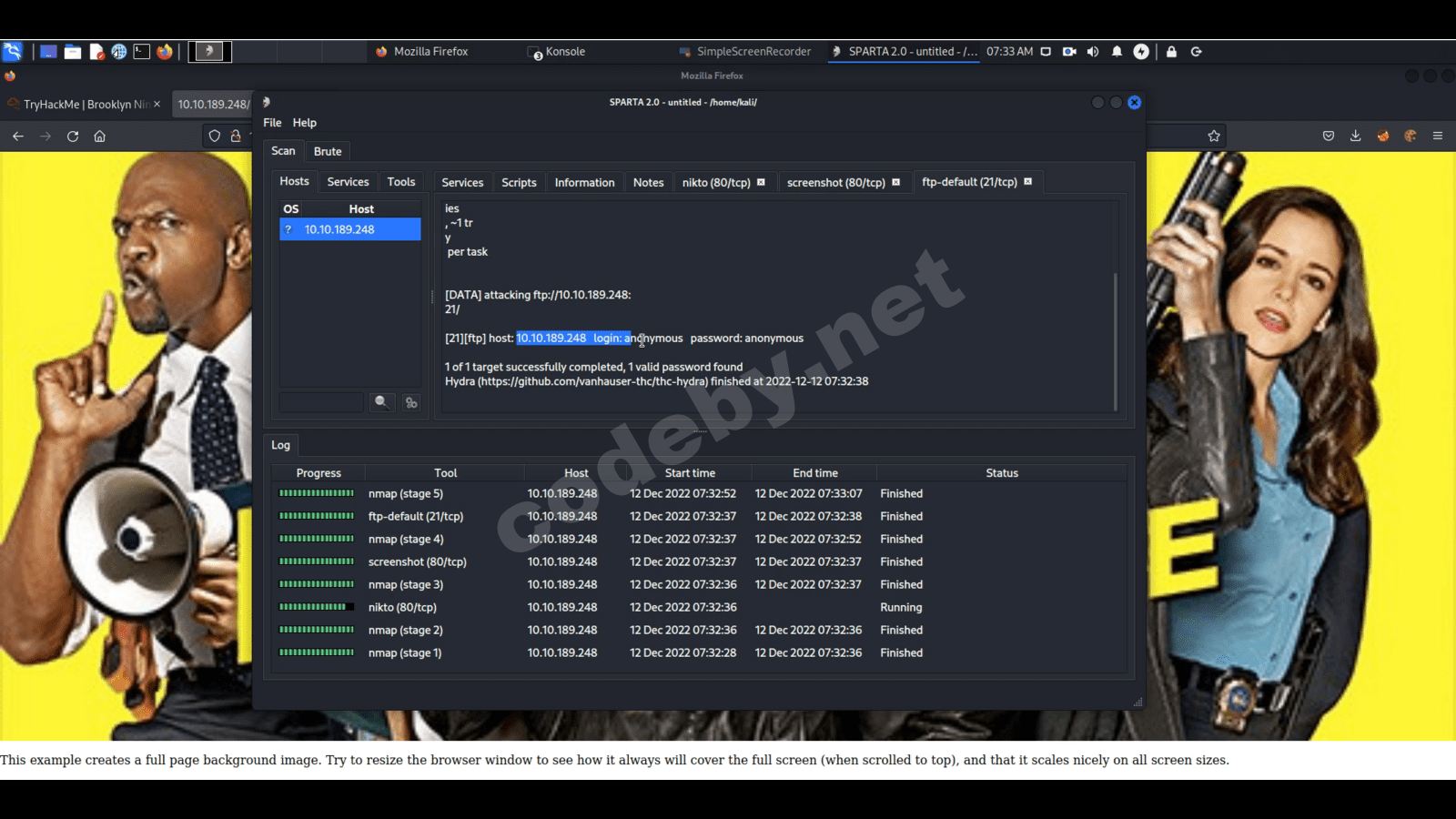Sort the log by Start time column

coord(690,473)
